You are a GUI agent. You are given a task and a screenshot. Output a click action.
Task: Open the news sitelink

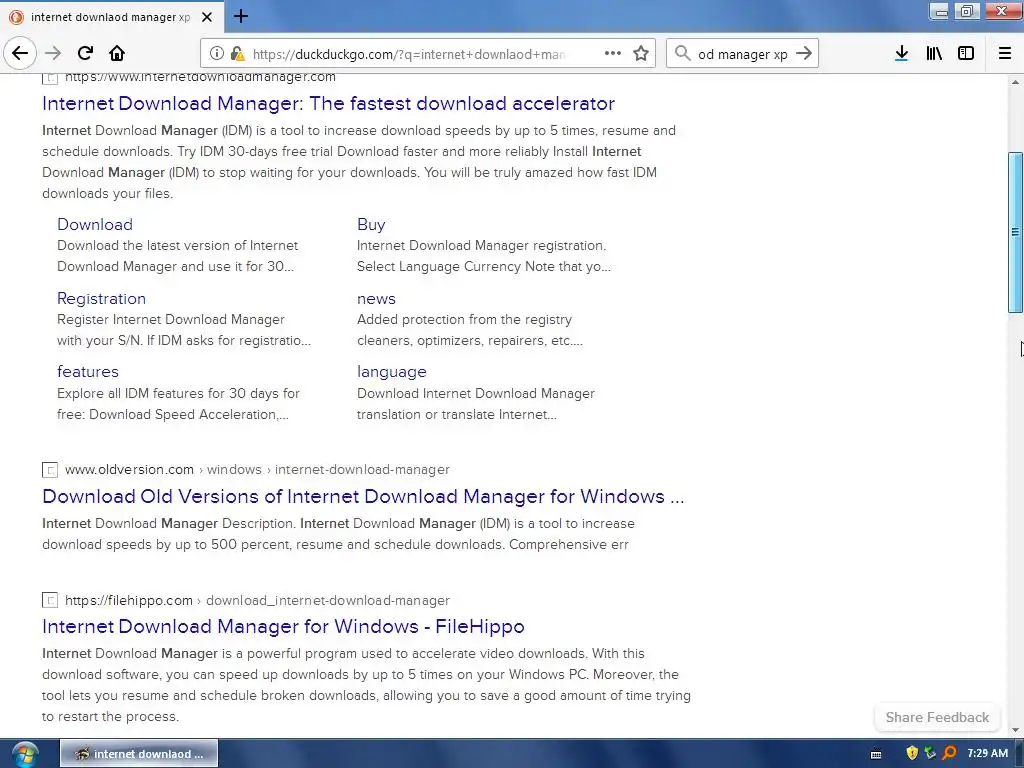[x=376, y=299]
